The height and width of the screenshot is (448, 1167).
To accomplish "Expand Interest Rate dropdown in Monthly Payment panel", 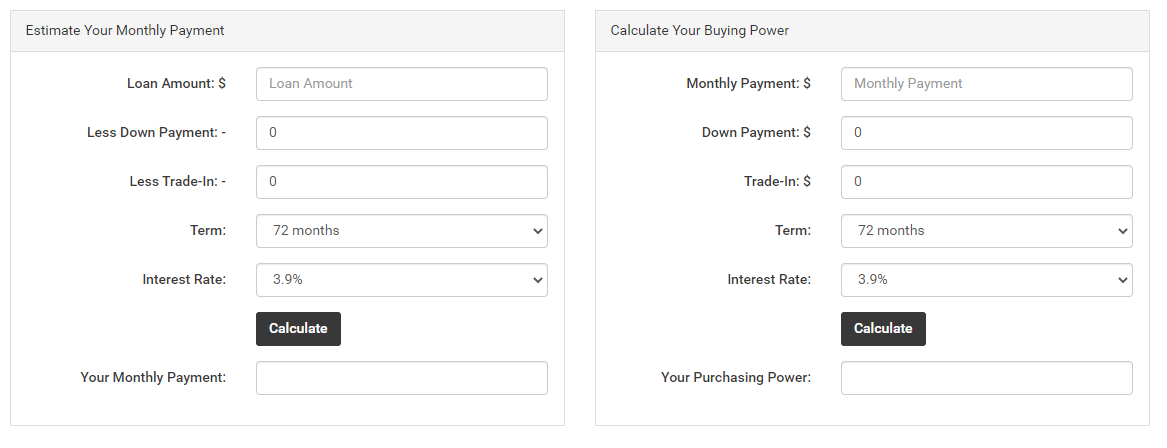I will pyautogui.click(x=402, y=281).
